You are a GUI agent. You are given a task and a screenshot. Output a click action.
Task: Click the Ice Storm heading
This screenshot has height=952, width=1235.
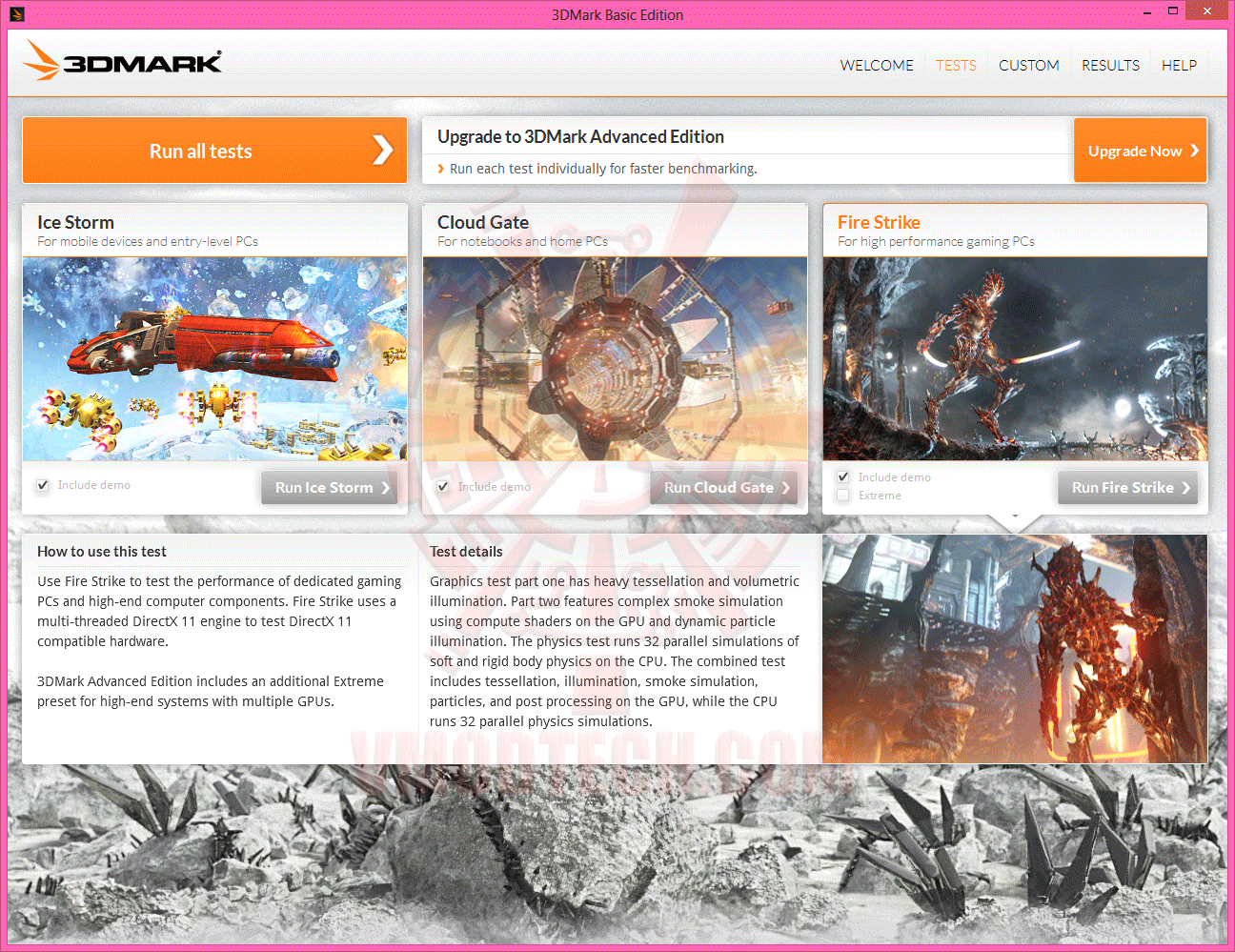pyautogui.click(x=76, y=222)
